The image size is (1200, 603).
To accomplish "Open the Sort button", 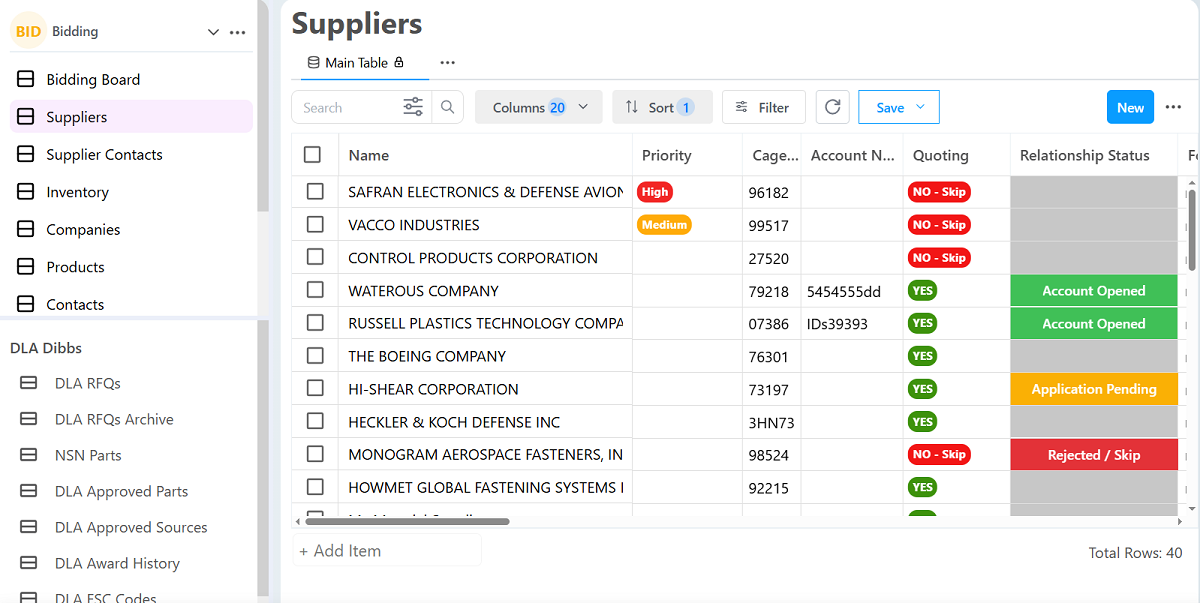I will tap(662, 107).
